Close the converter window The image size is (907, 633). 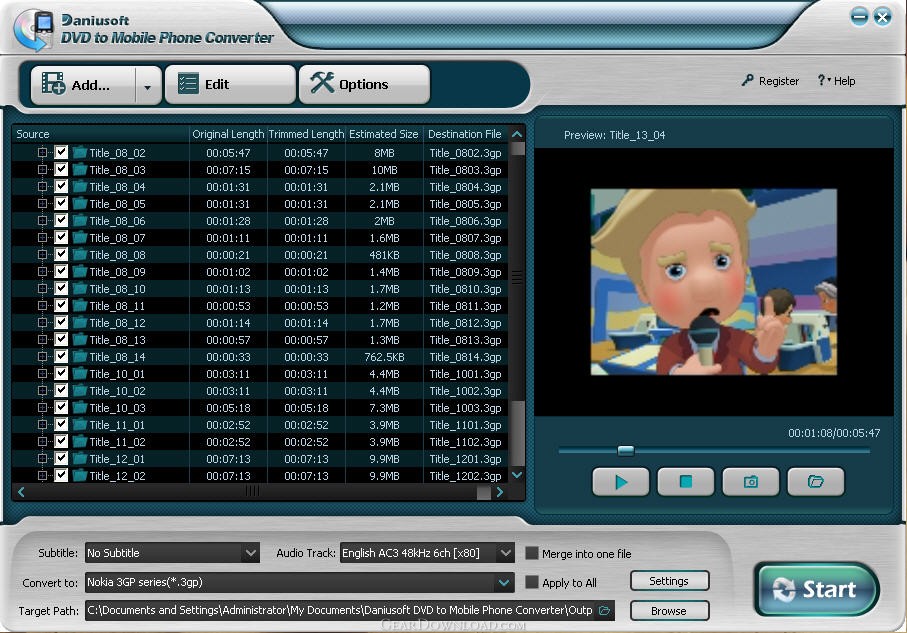pos(883,17)
